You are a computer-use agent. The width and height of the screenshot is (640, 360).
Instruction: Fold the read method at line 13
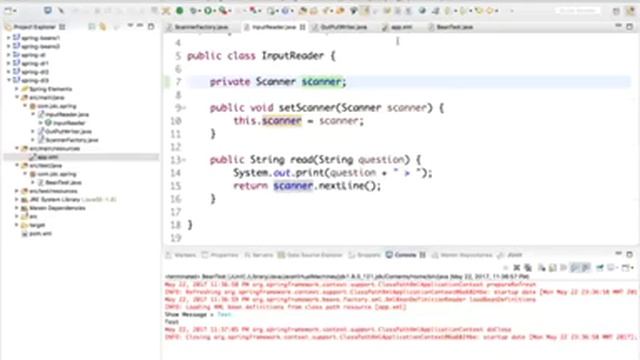point(185,160)
